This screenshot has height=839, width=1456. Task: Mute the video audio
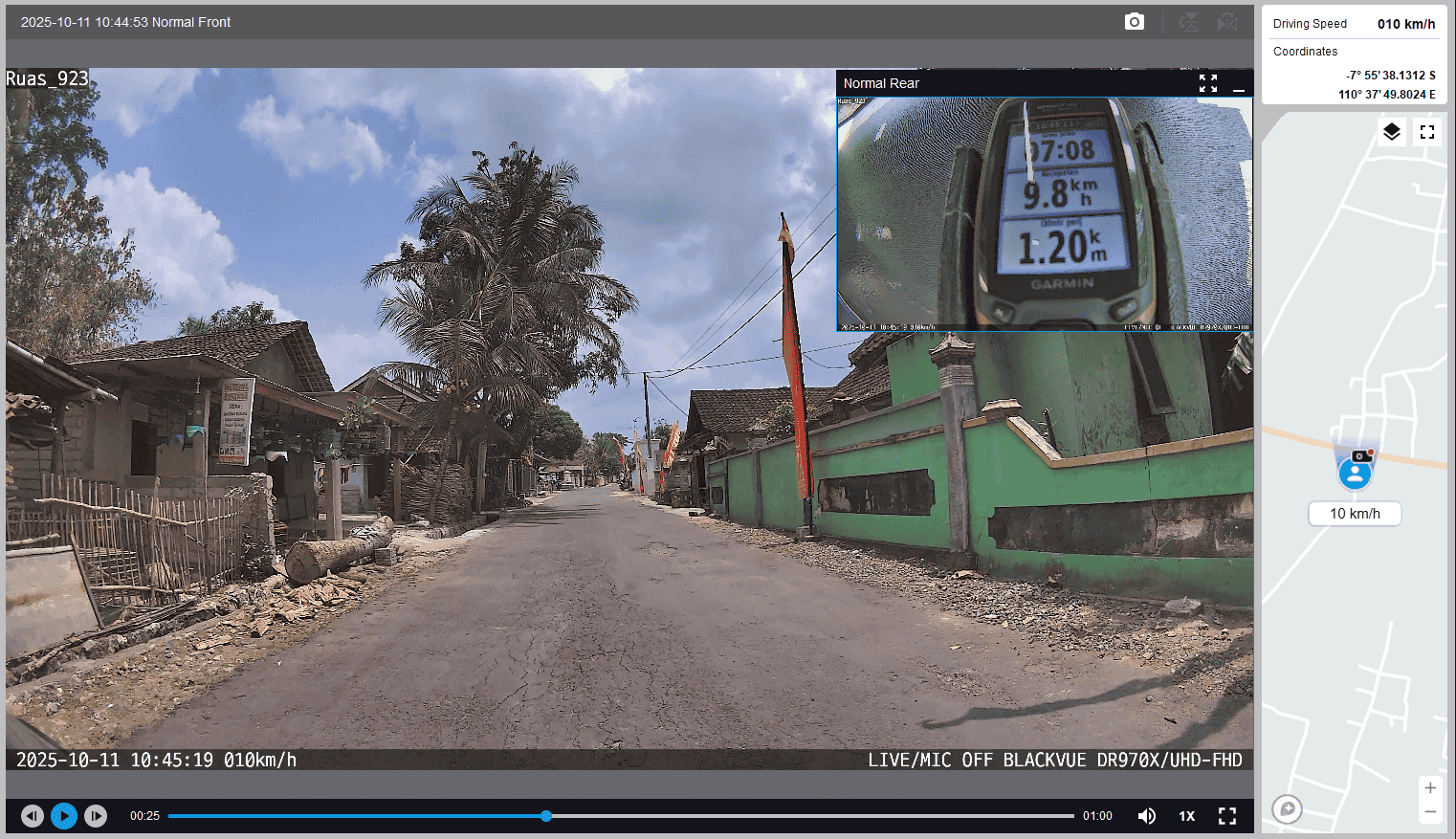pos(1146,816)
